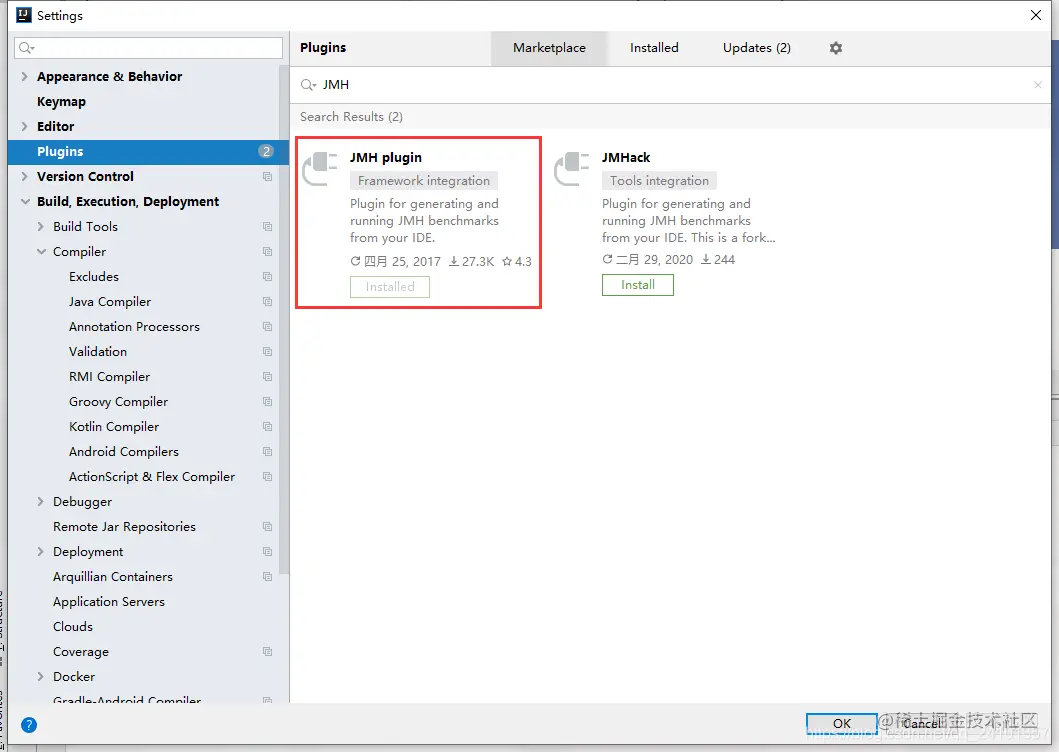Image resolution: width=1059 pixels, height=752 pixels.
Task: Select RMI Compiler settings
Action: pos(109,376)
